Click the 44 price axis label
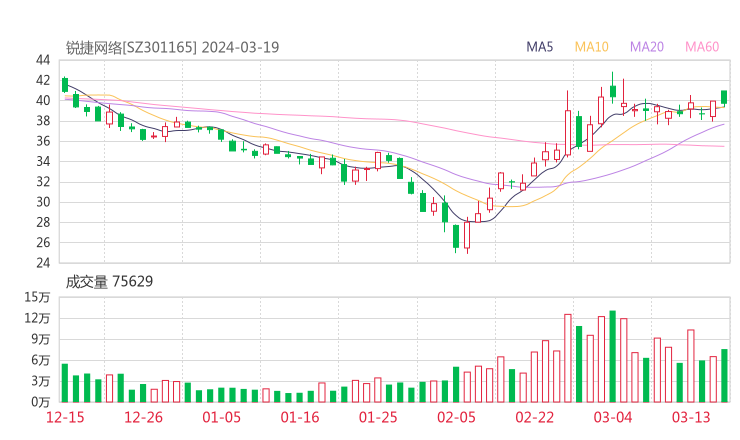Screen dimensions: 740x440 coord(43,60)
